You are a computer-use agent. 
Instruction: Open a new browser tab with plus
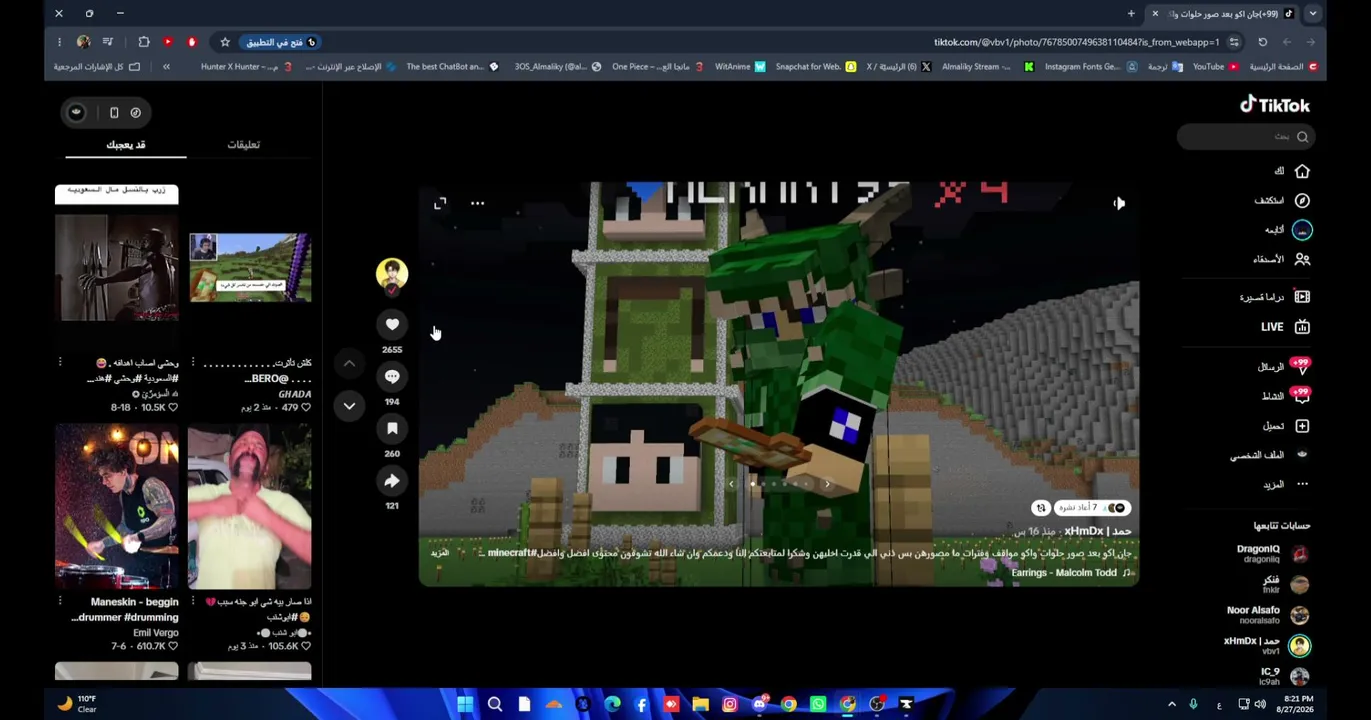(1131, 14)
